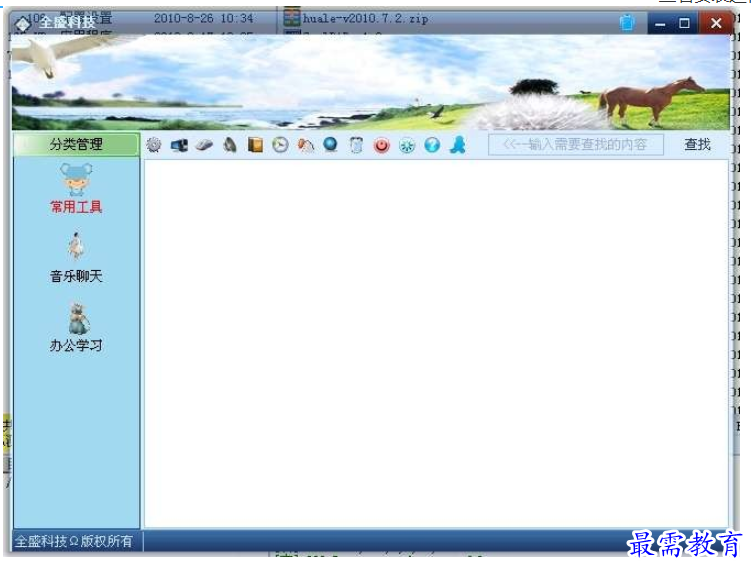Image resolution: width=751 pixels, height=576 pixels.
Task: Click the 办公学习 label
Action: pos(76,345)
